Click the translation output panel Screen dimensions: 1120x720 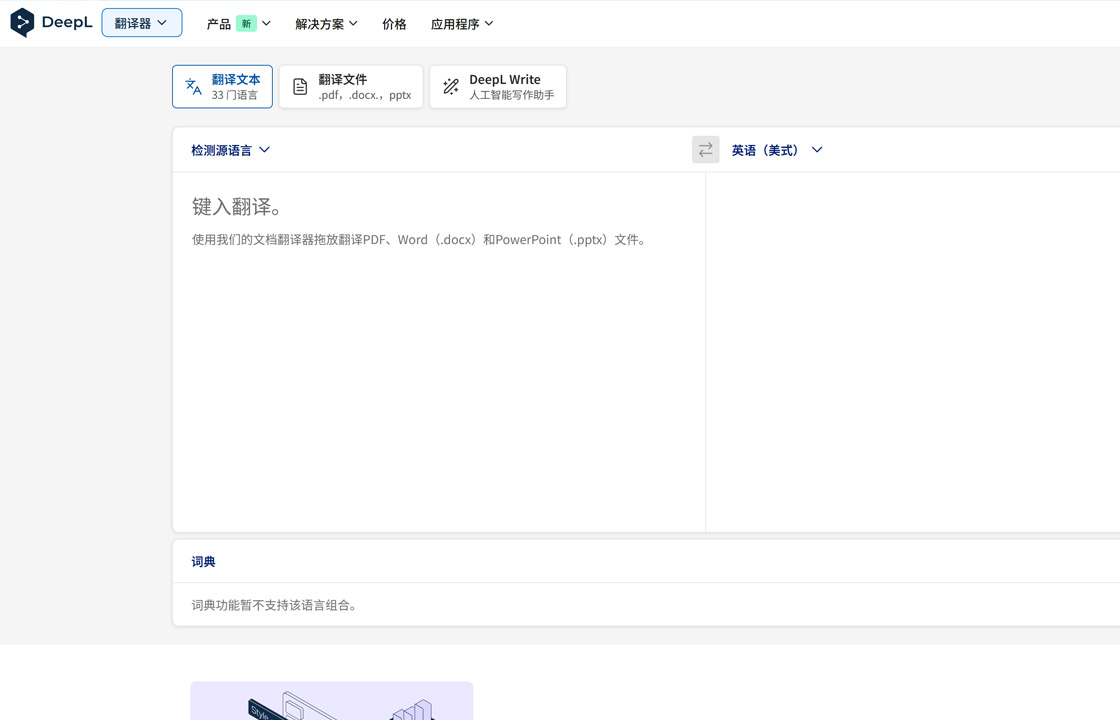[913, 351]
